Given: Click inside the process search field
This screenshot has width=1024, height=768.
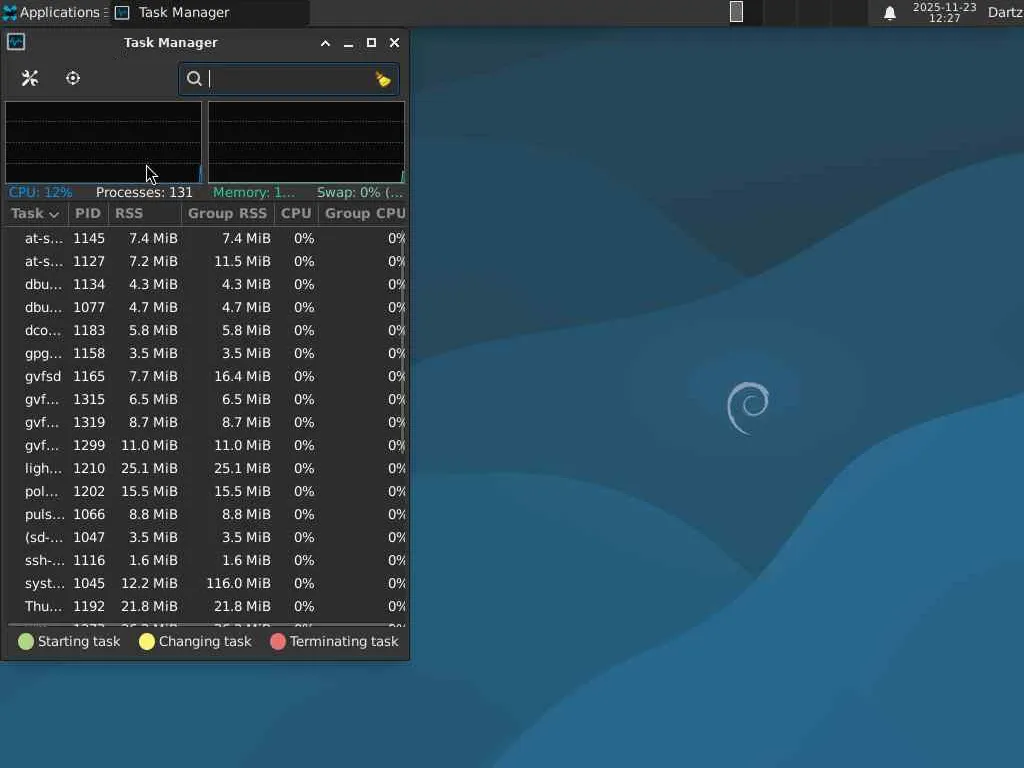Looking at the screenshot, I should [289, 79].
